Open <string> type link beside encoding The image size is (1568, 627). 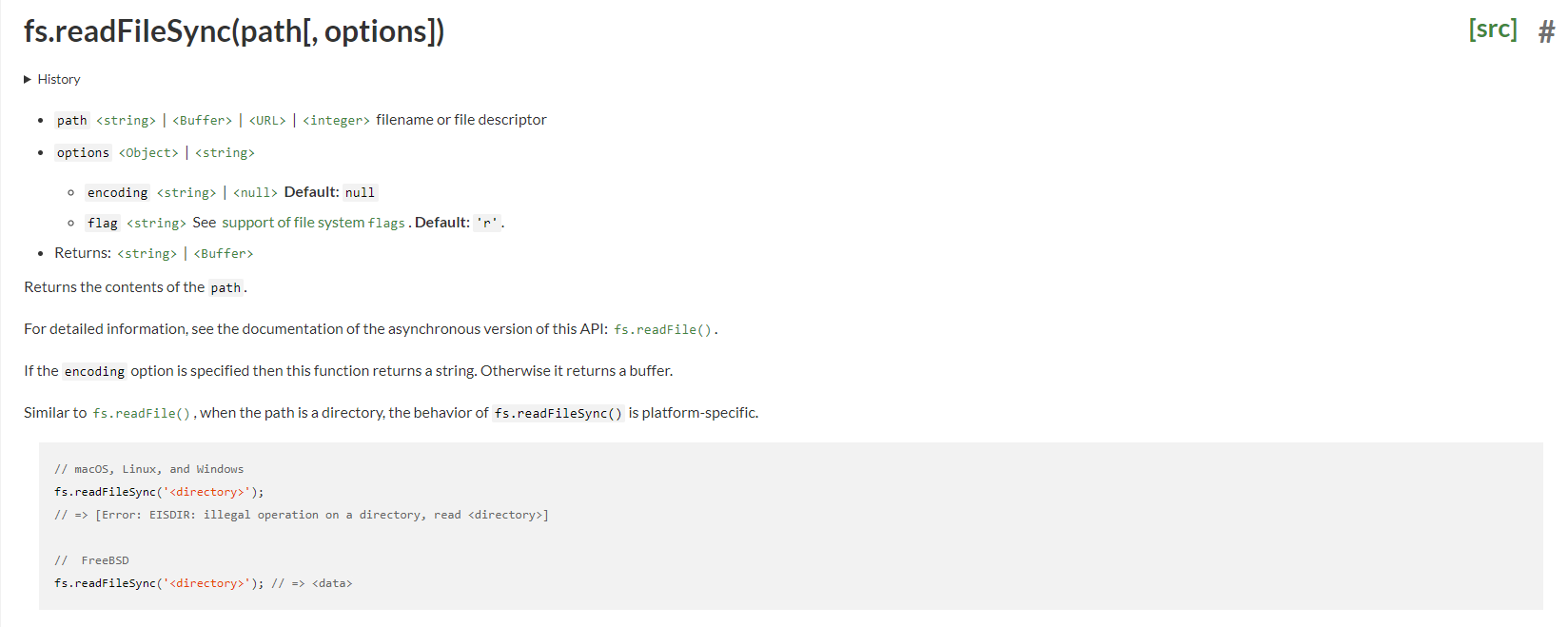point(186,193)
